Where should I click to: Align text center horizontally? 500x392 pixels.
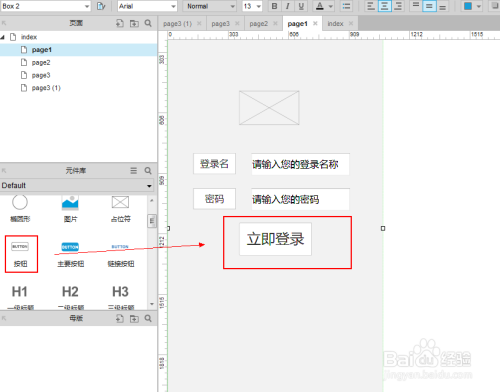point(384,6)
